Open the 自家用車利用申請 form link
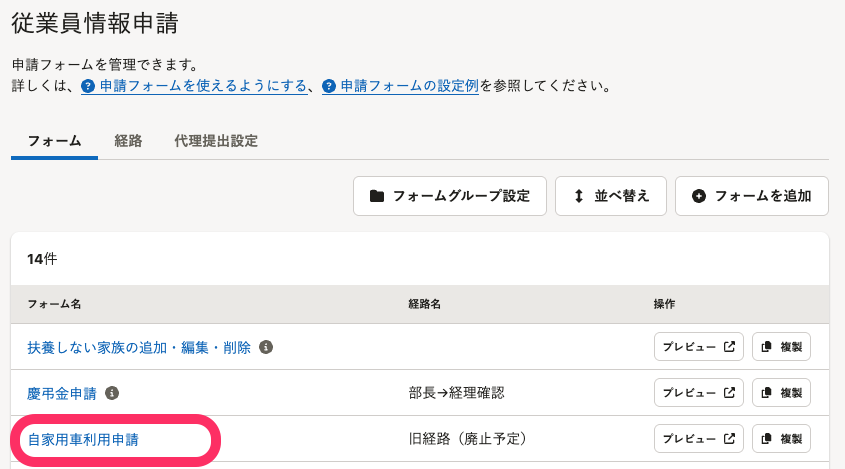Viewport: 845px width, 469px height. click(83, 439)
